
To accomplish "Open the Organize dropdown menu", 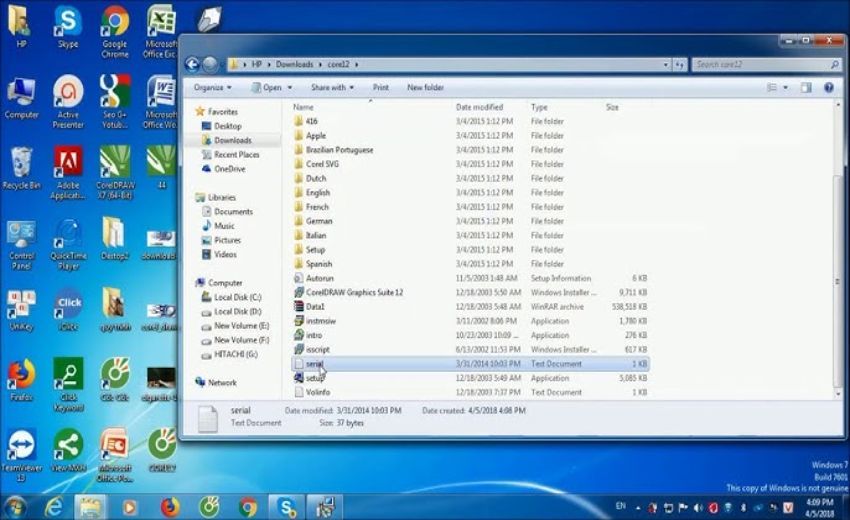I will click(212, 87).
